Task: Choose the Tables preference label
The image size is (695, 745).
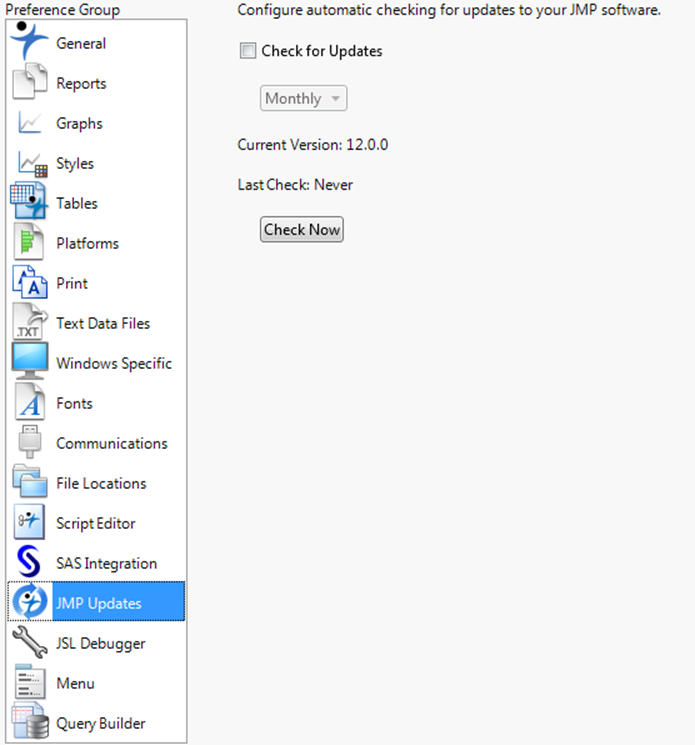Action: [x=76, y=203]
